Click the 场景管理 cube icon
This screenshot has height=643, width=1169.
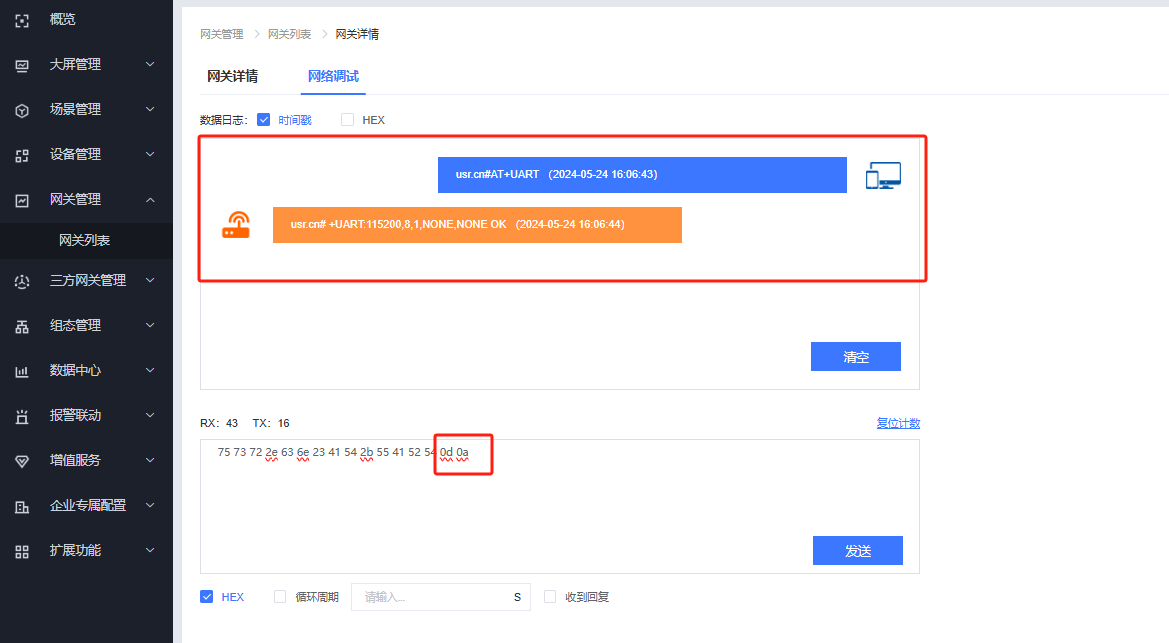pos(22,110)
